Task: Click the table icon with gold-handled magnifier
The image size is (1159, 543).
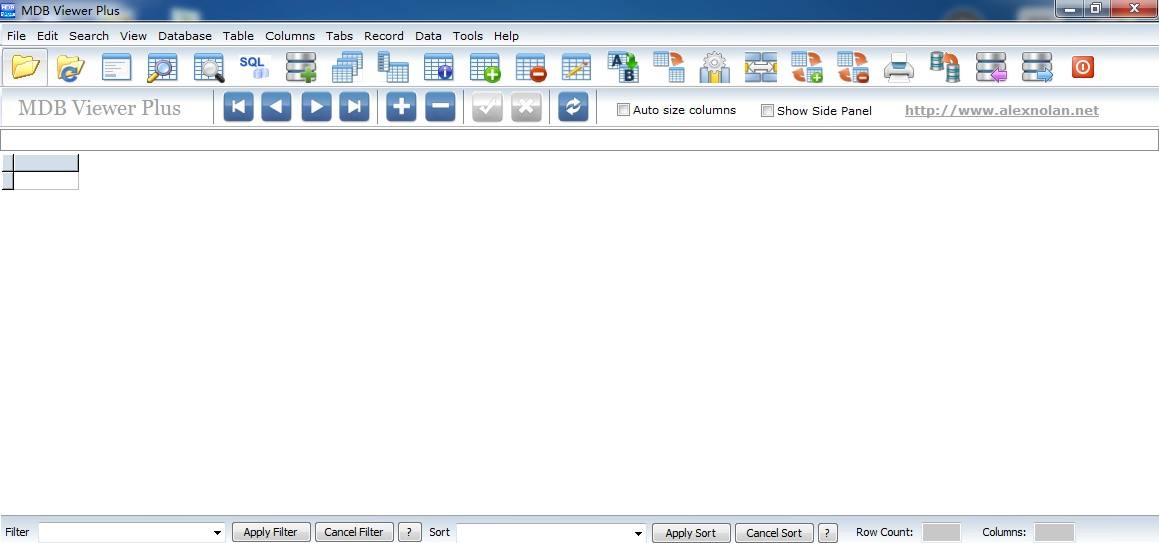Action: click(162, 67)
